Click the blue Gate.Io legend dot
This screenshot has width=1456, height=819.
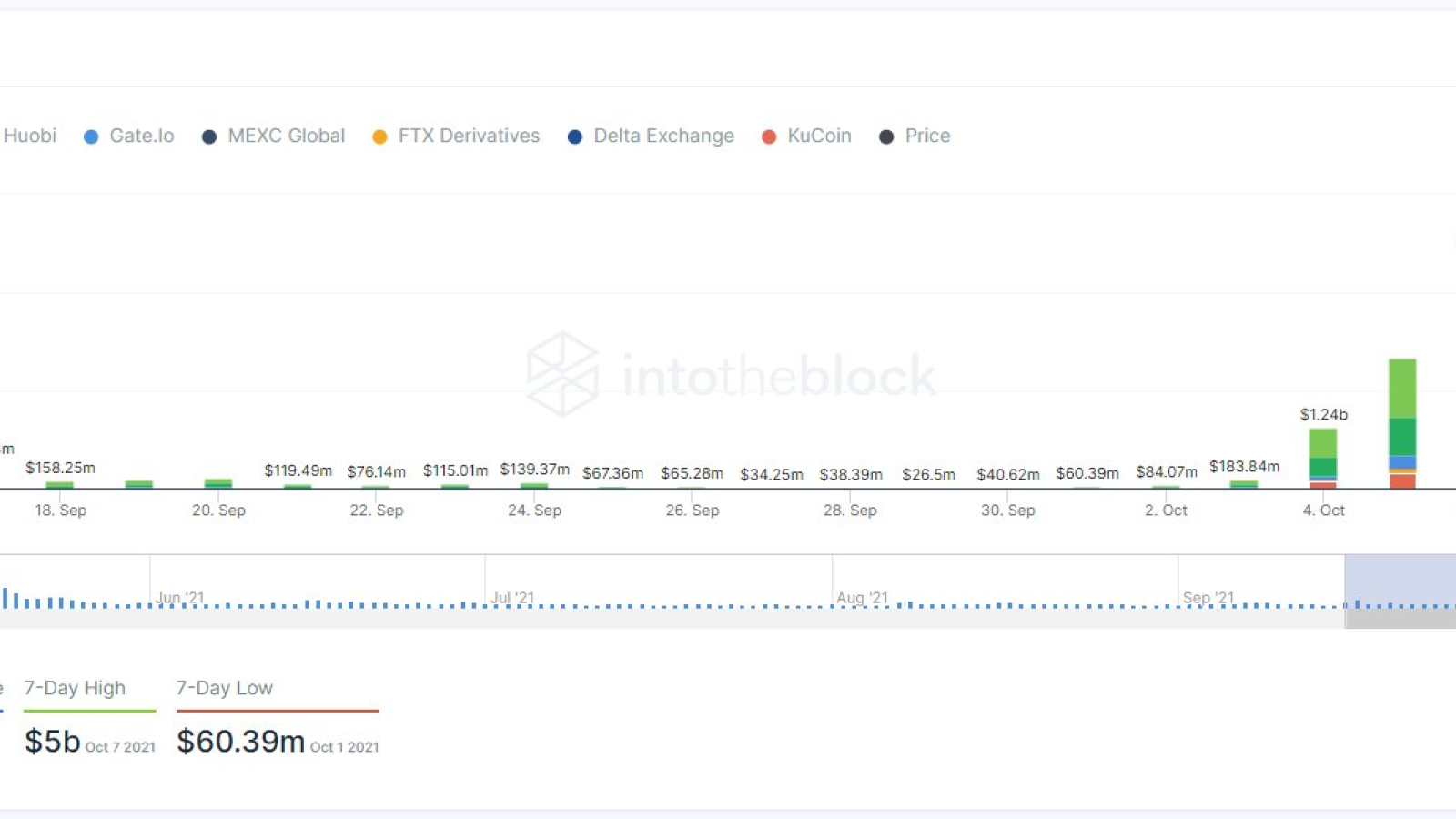click(x=91, y=136)
